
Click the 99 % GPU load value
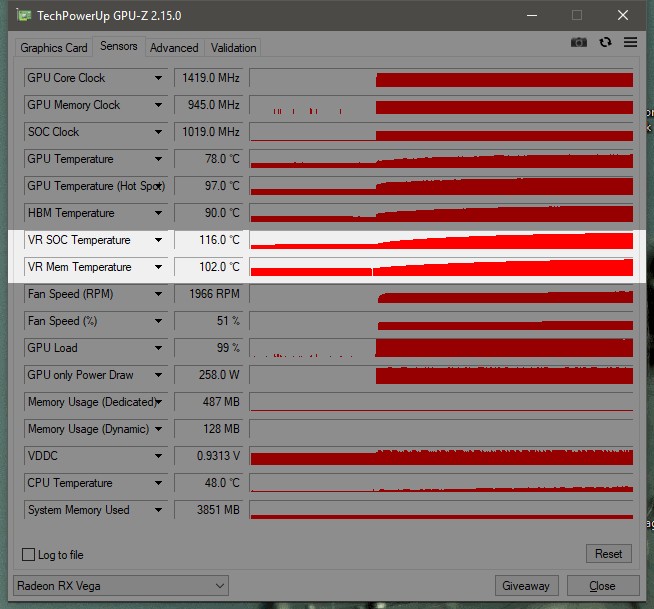point(209,348)
